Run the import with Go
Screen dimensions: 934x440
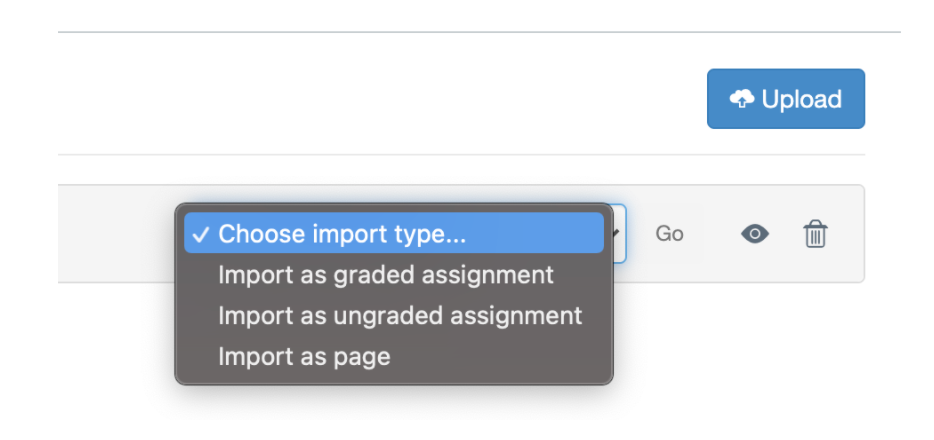click(669, 234)
